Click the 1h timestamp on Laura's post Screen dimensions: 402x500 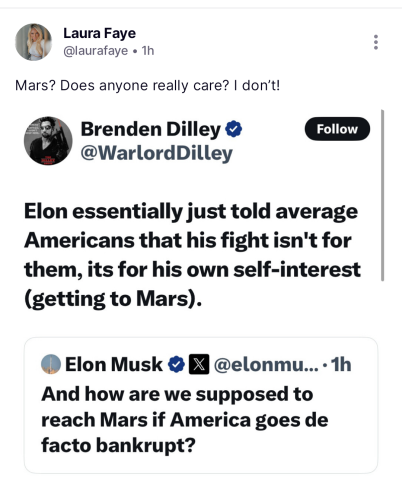point(148,51)
